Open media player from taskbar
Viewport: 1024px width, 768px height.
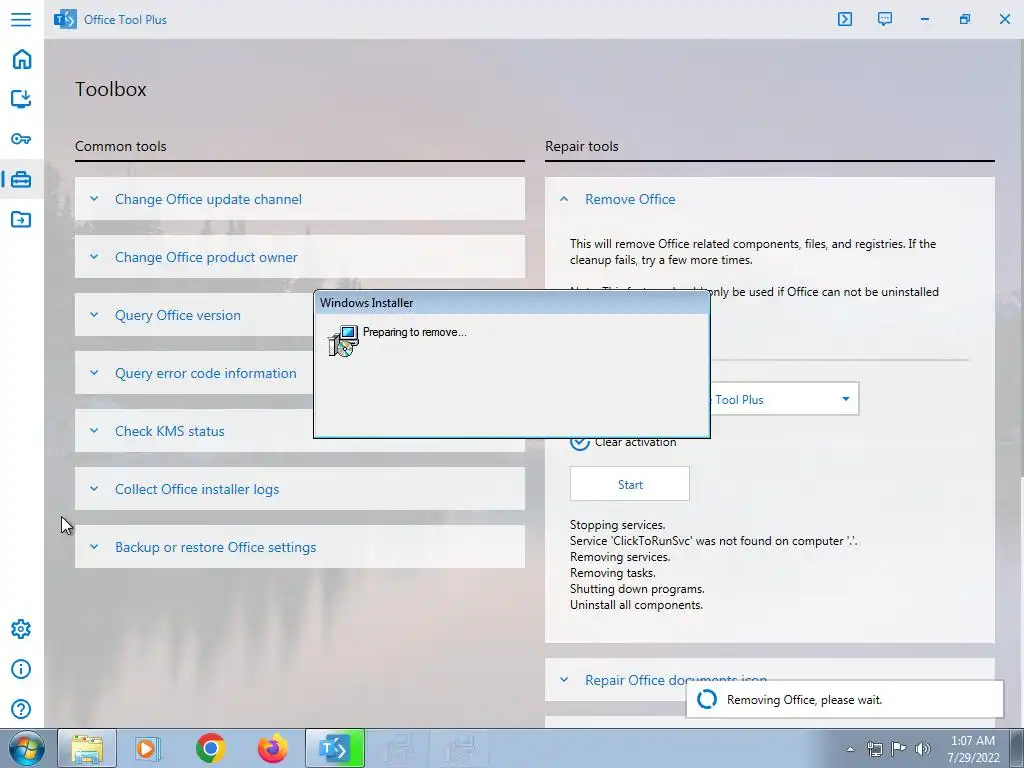click(148, 748)
